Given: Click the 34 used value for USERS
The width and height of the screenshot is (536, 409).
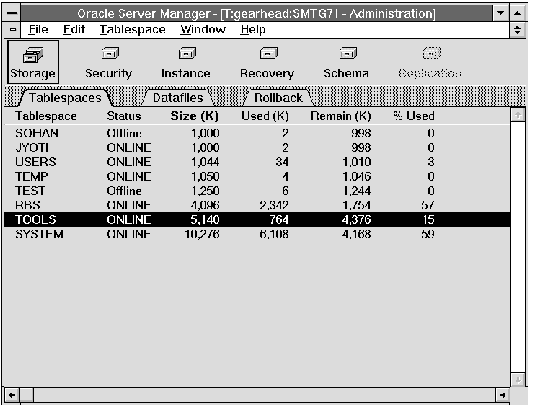Looking at the screenshot, I should (x=282, y=162).
